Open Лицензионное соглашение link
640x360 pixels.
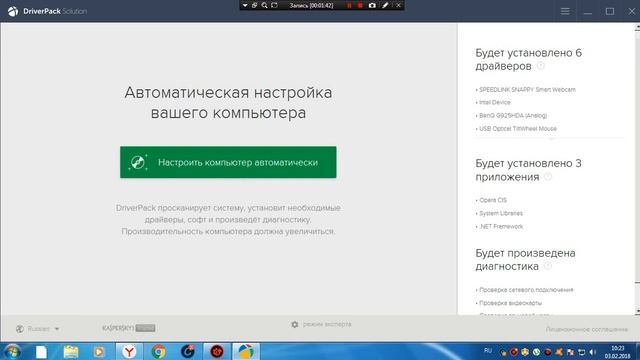(x=587, y=329)
